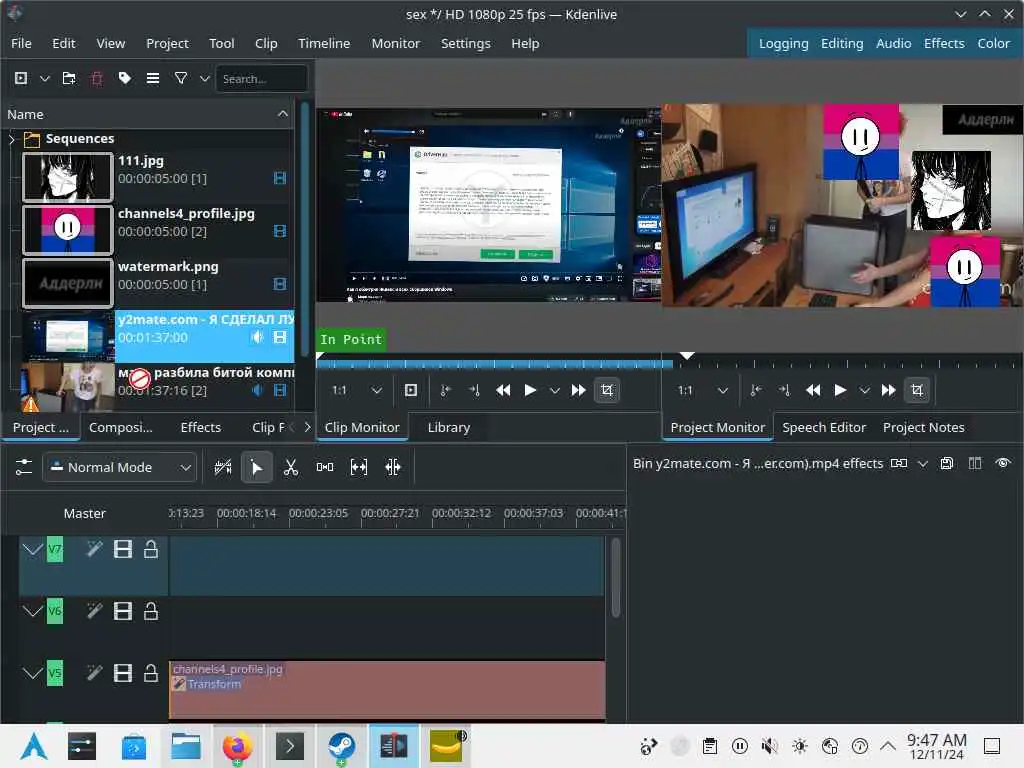The height and width of the screenshot is (768, 1024).
Task: Click the filter funnel icon in bin
Action: [x=181, y=78]
